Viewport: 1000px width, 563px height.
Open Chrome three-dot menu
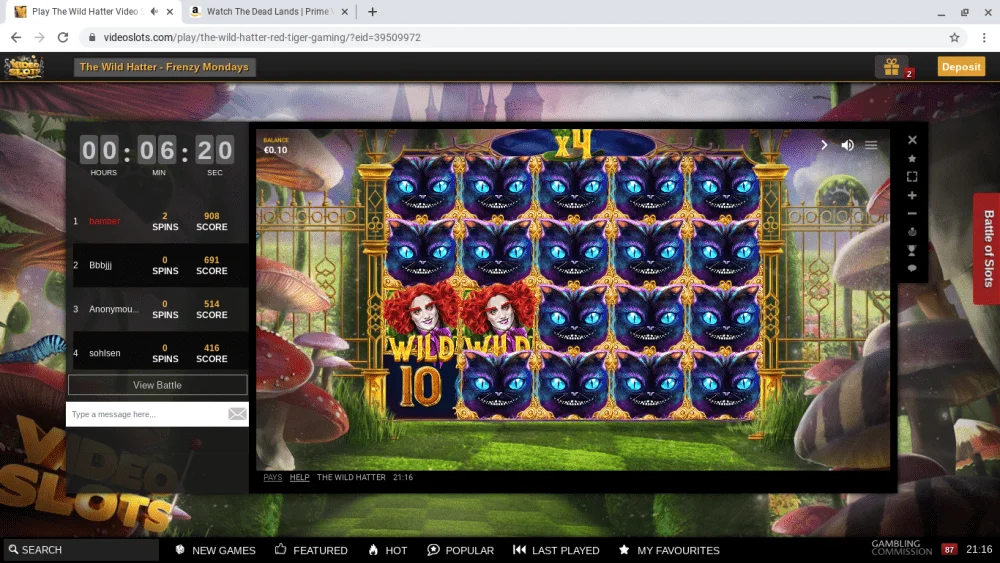pos(984,38)
